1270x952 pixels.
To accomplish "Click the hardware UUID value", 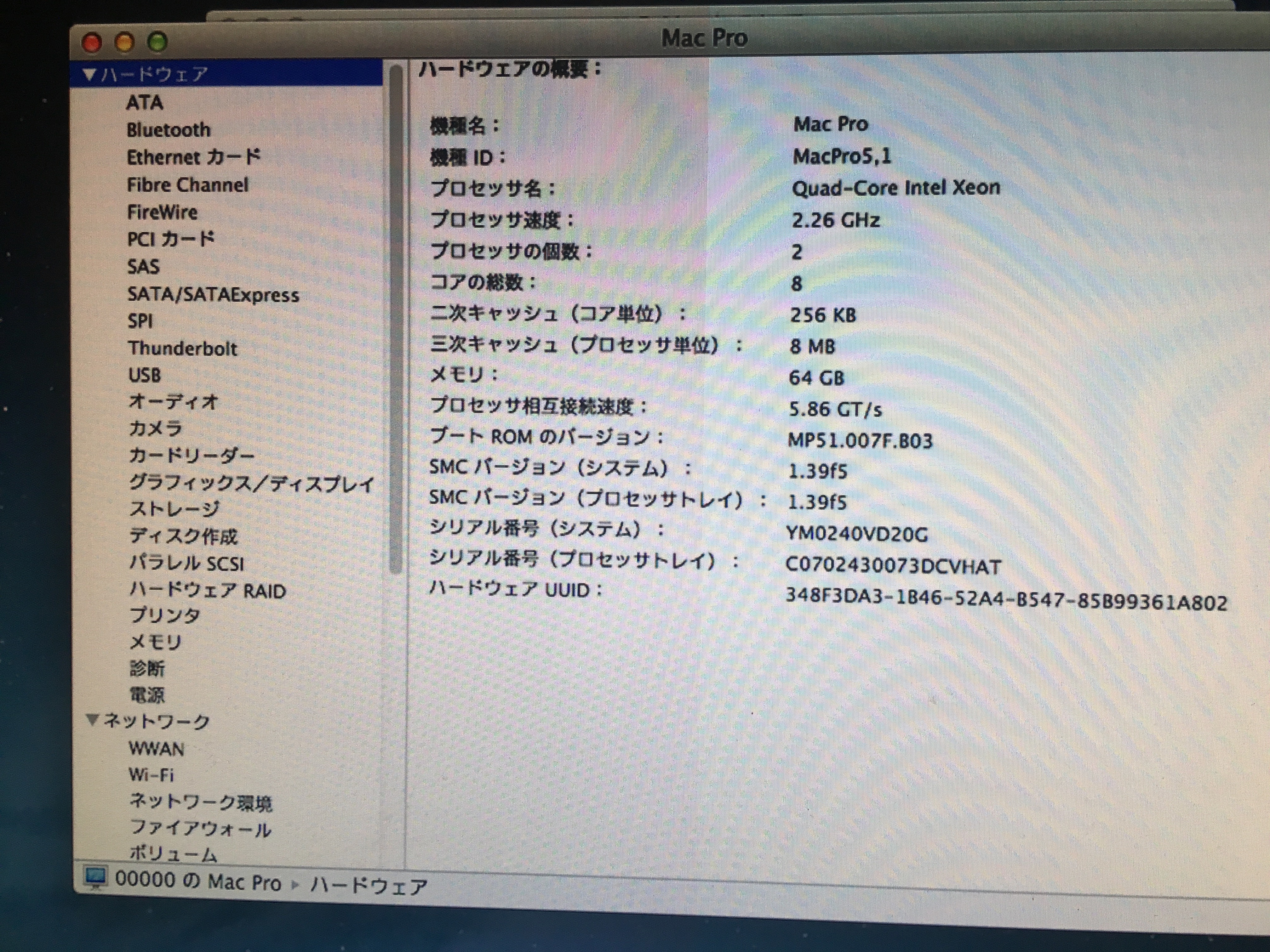I will tap(1006, 599).
